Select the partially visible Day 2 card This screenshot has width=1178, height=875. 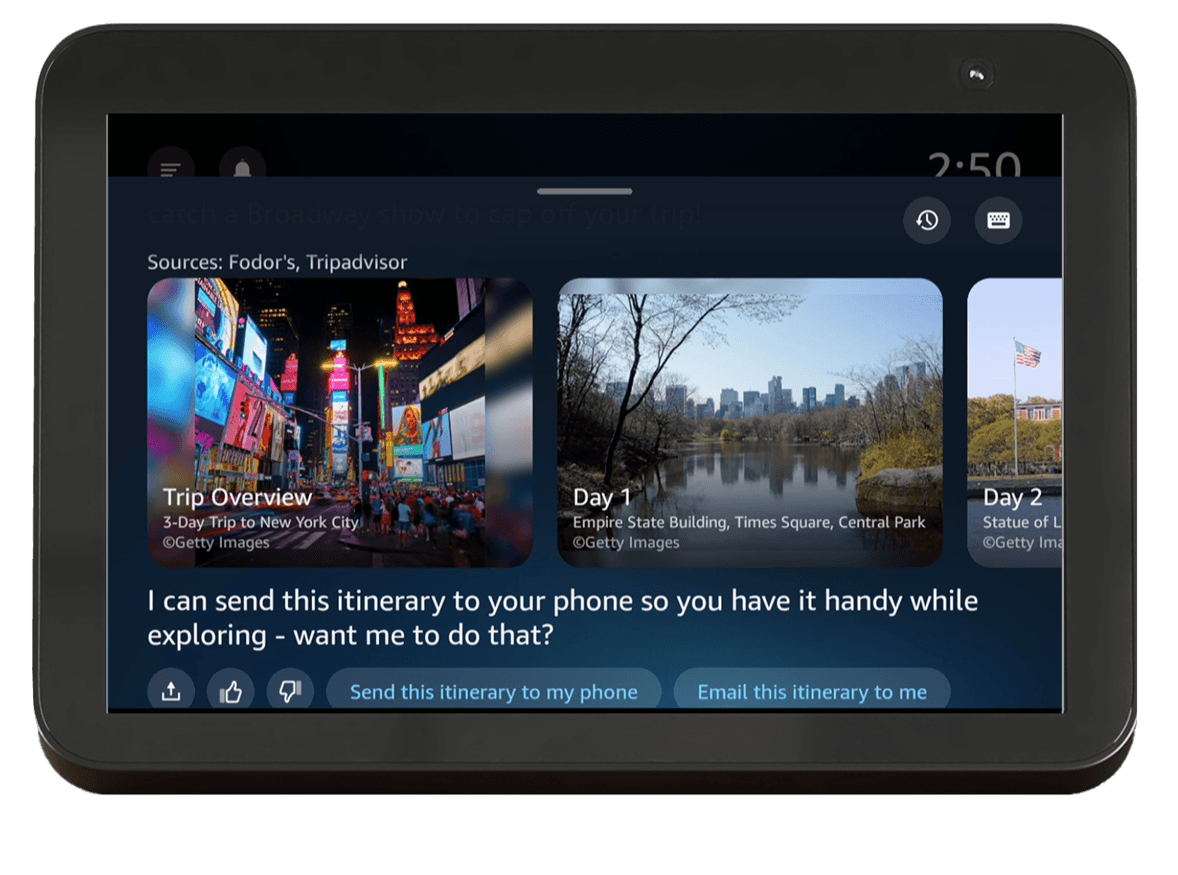(1014, 420)
